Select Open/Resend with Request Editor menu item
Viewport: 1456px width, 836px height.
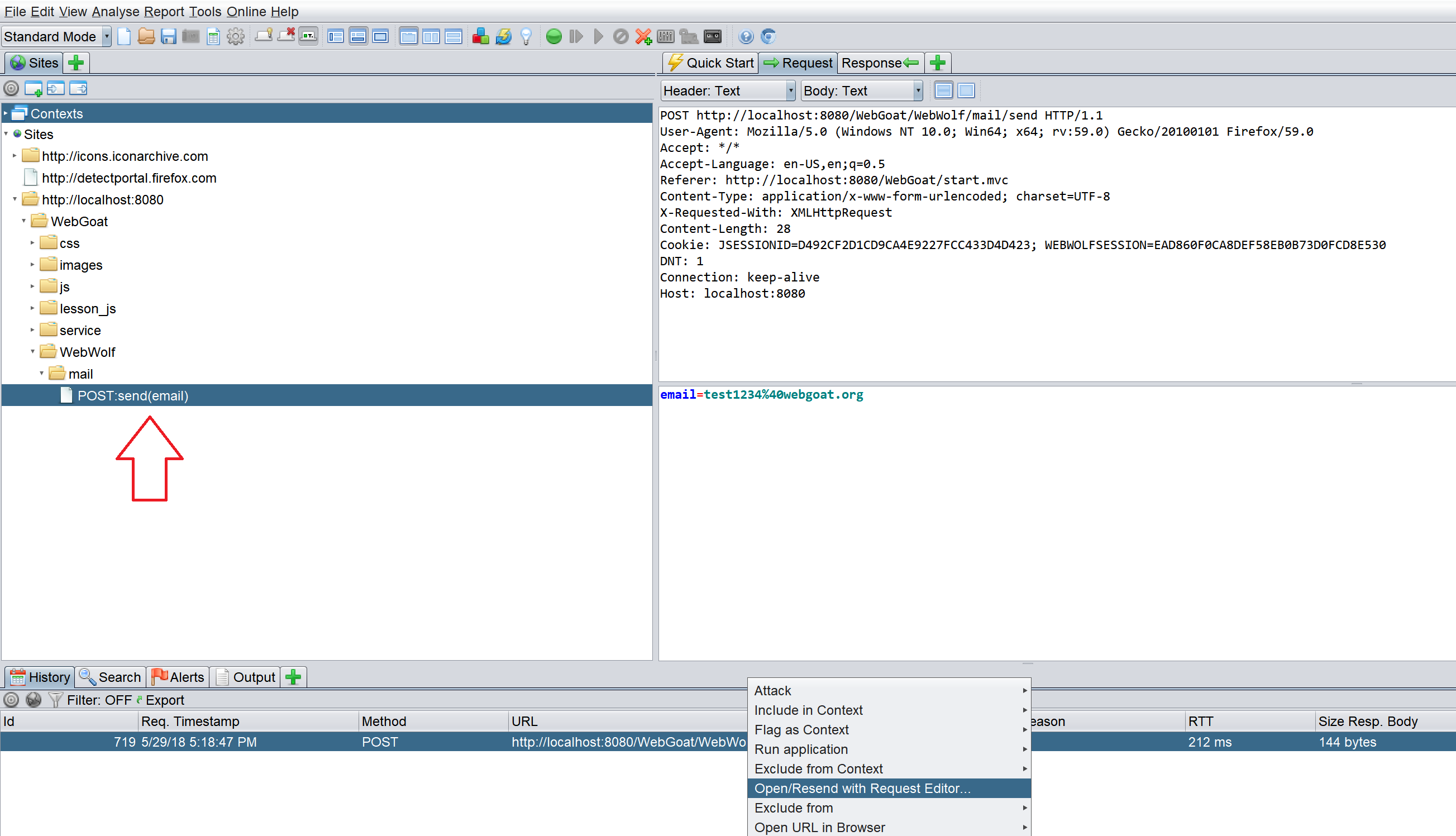(x=889, y=789)
